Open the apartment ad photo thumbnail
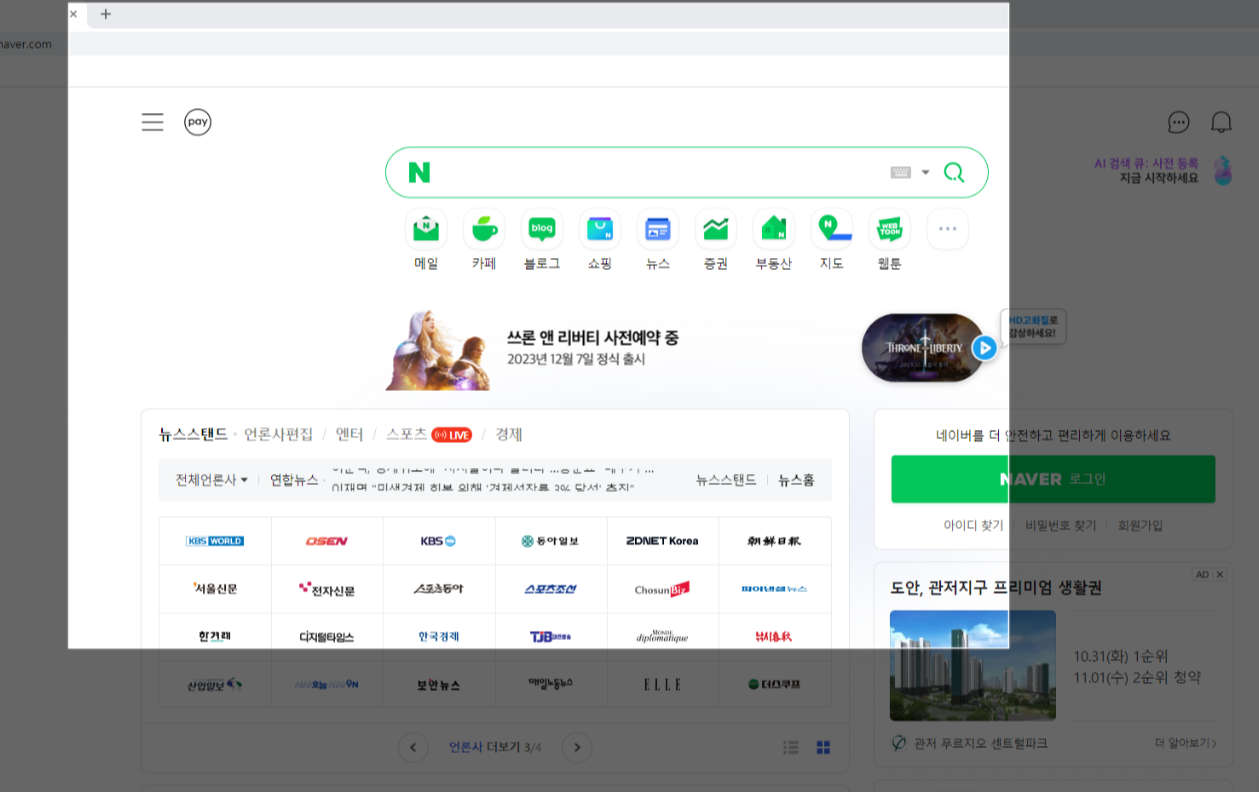Image resolution: width=1259 pixels, height=792 pixels. point(973,665)
